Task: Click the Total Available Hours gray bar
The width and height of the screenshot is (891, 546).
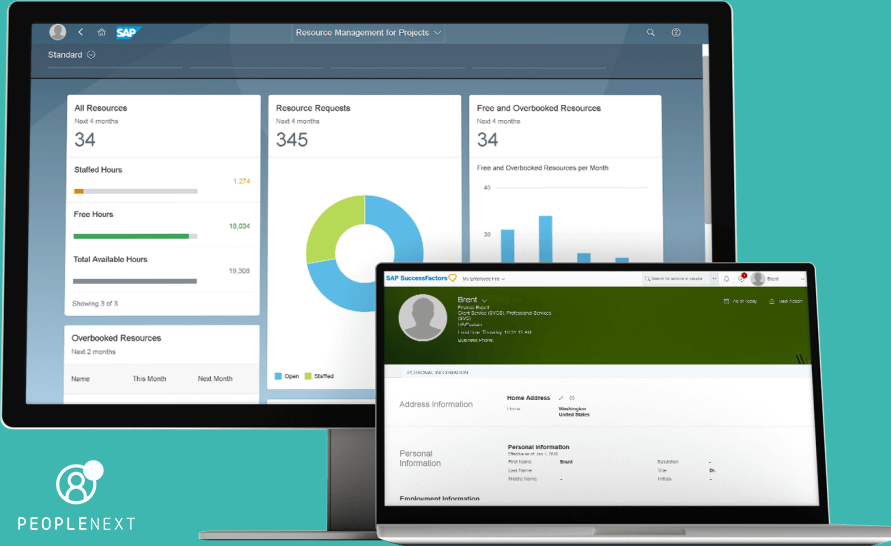Action: coord(135,281)
